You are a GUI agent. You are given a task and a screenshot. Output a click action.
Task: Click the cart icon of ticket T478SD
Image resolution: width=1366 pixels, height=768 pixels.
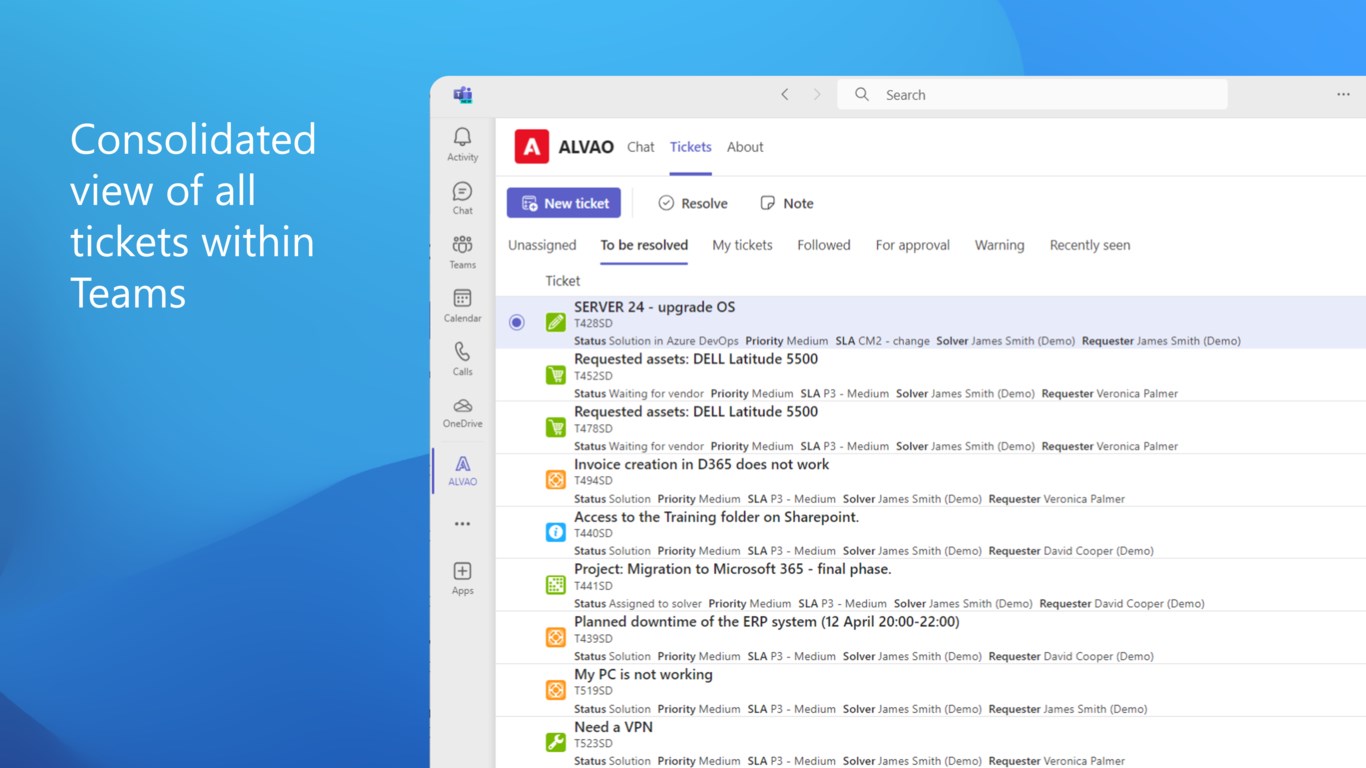tap(555, 427)
